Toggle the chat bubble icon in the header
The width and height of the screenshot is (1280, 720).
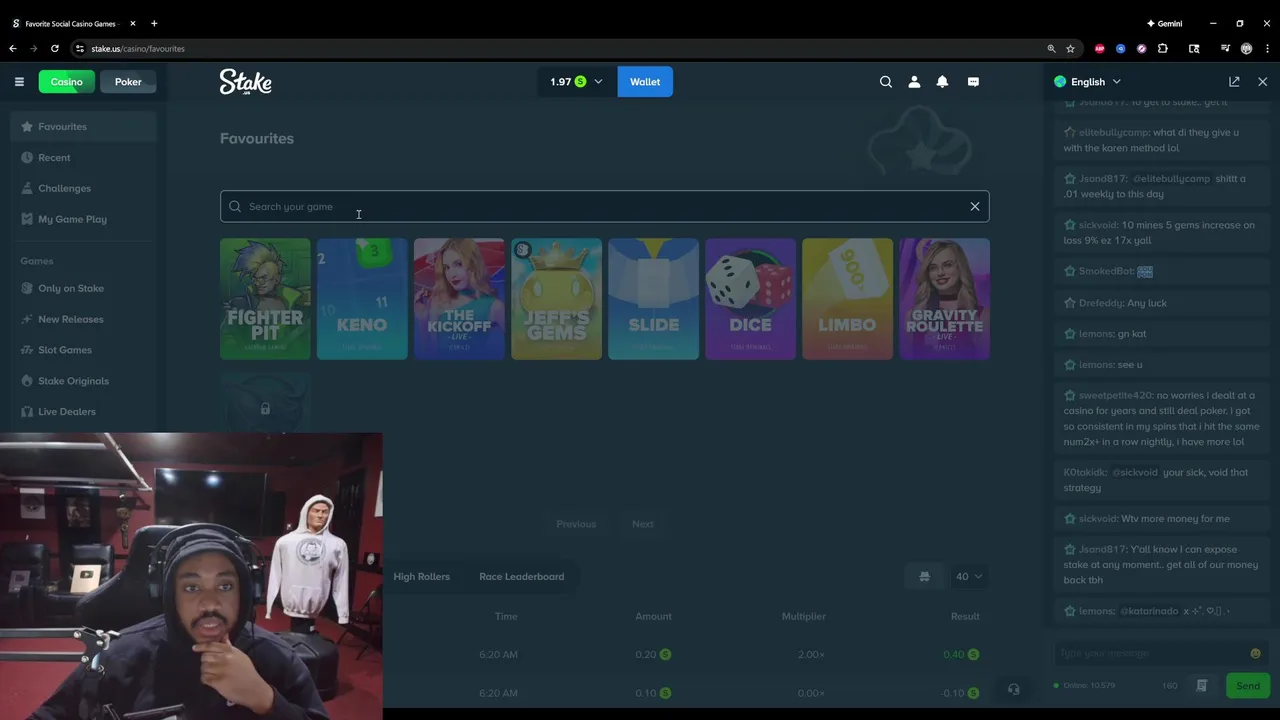973,82
